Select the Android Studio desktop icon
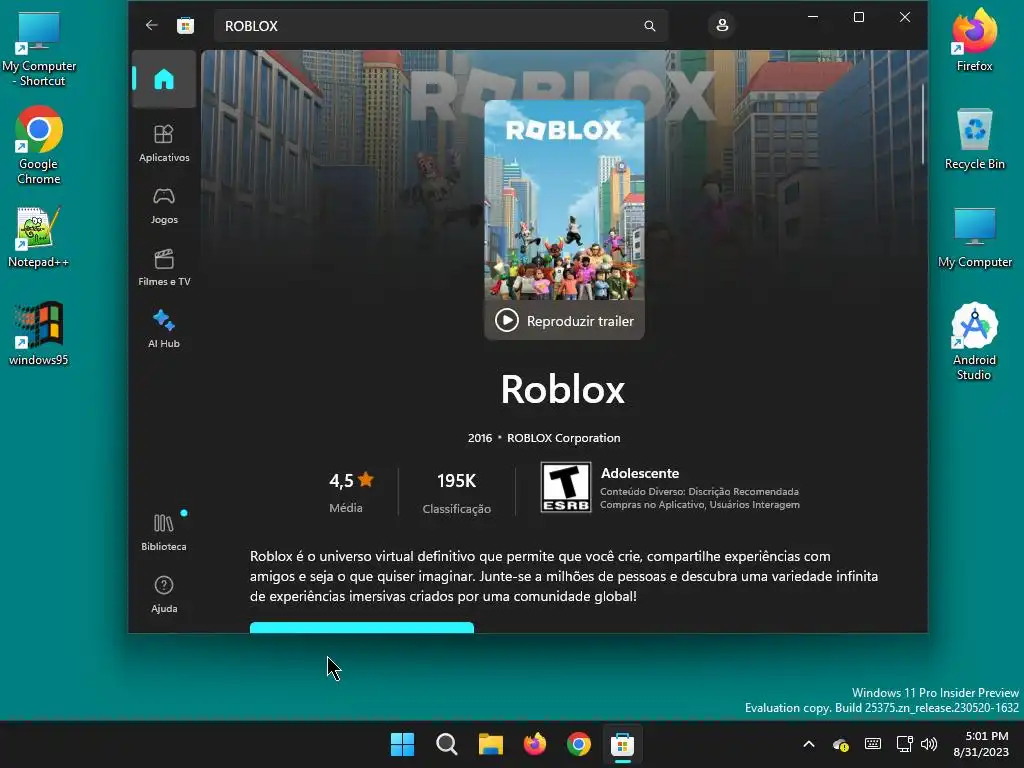Image resolution: width=1024 pixels, height=768 pixels. (x=974, y=341)
